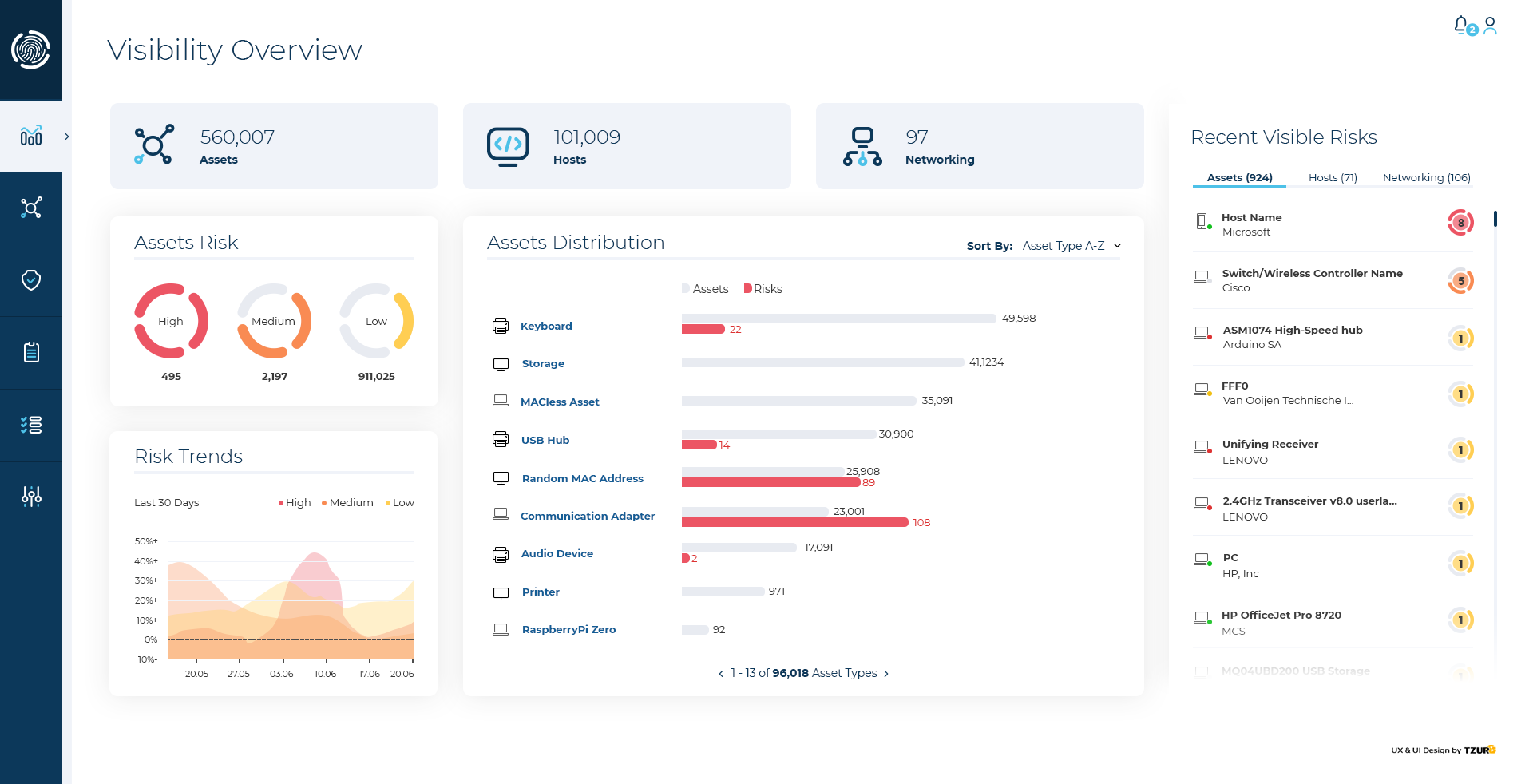Click the Communication Adapter risks bar 108

[x=795, y=522]
